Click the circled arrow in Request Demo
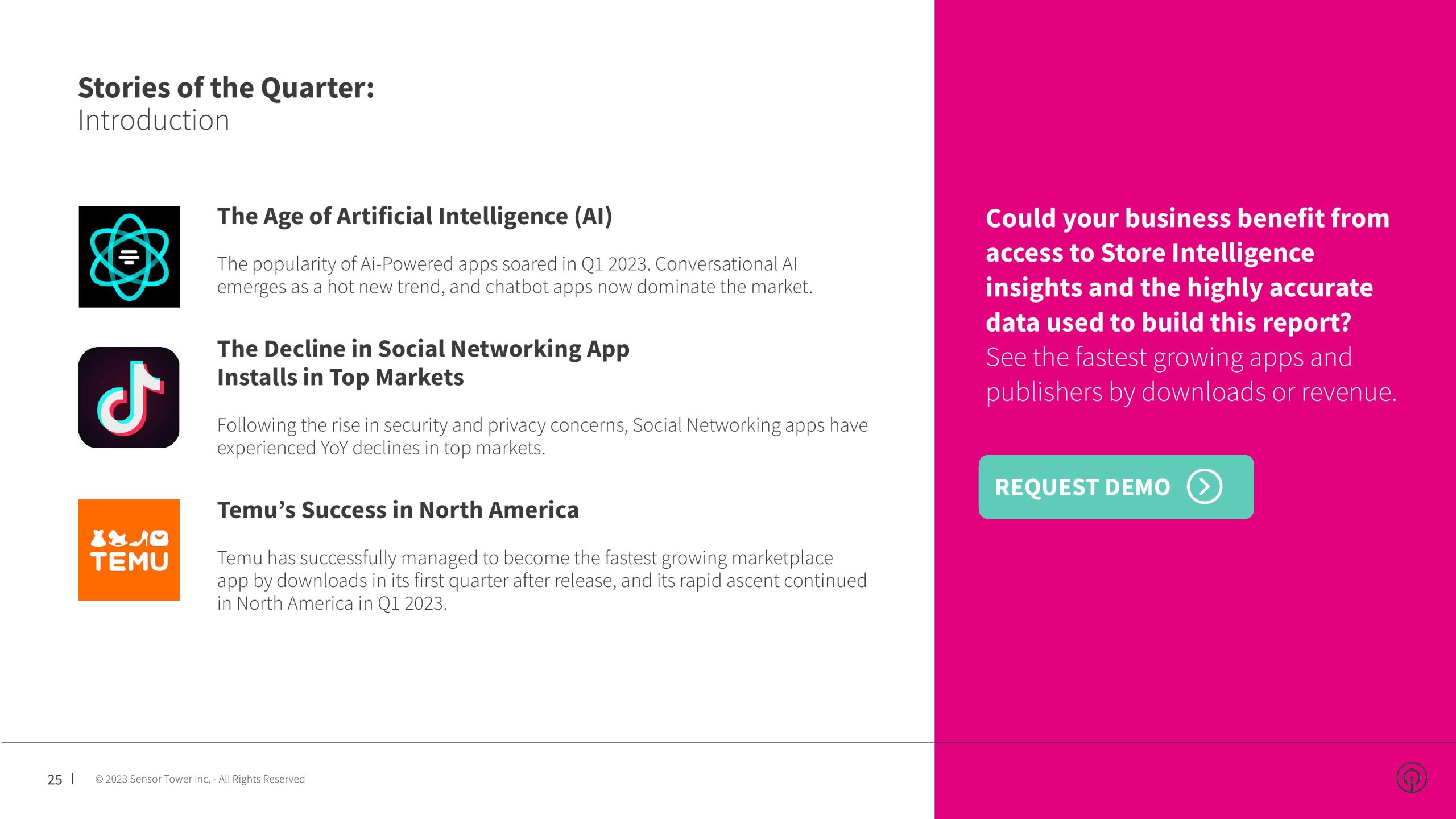The image size is (1456, 819). pos(1204,487)
